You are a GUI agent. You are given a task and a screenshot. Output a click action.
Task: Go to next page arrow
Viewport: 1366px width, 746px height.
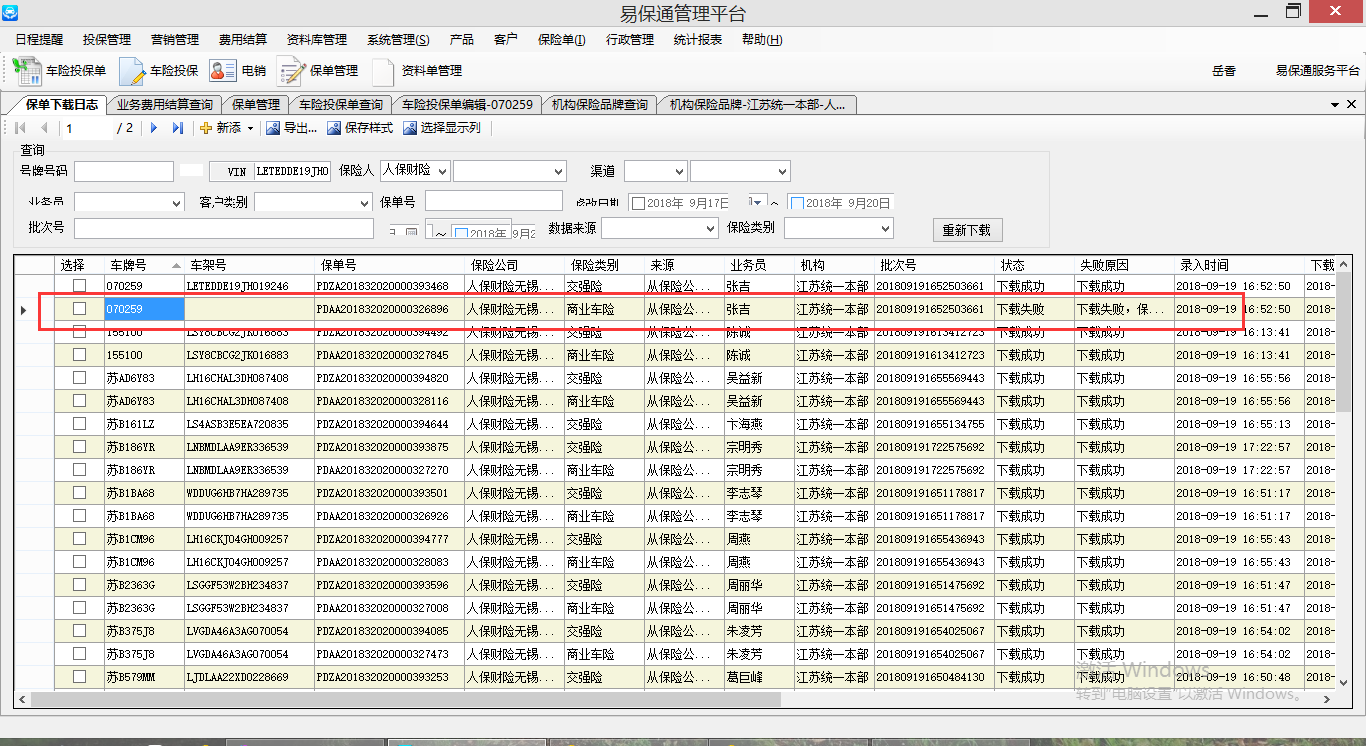[x=154, y=128]
